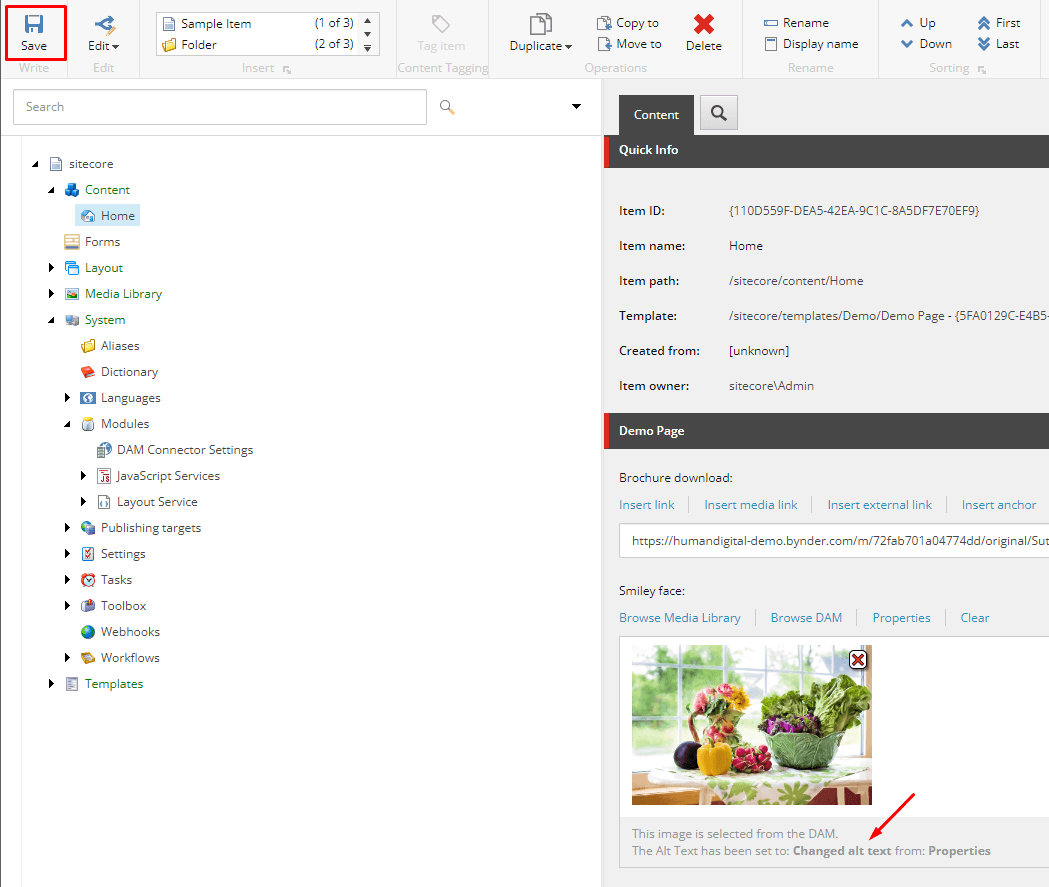Select the Content tab
Image resolution: width=1049 pixels, height=887 pixels.
[656, 115]
